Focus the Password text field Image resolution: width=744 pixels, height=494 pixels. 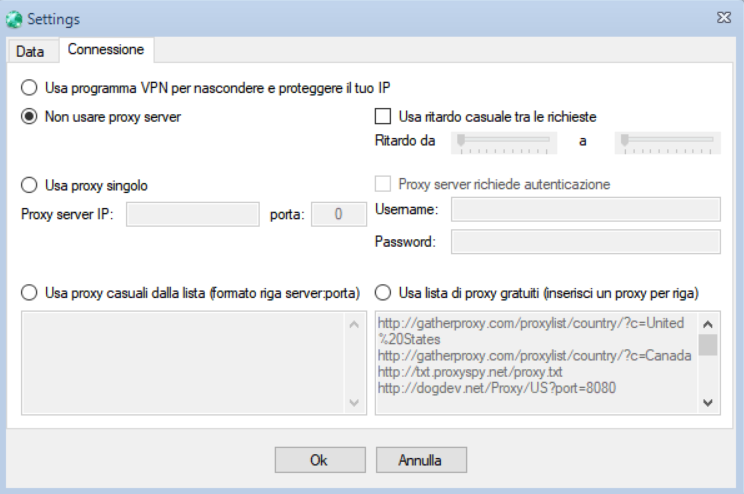coord(586,242)
